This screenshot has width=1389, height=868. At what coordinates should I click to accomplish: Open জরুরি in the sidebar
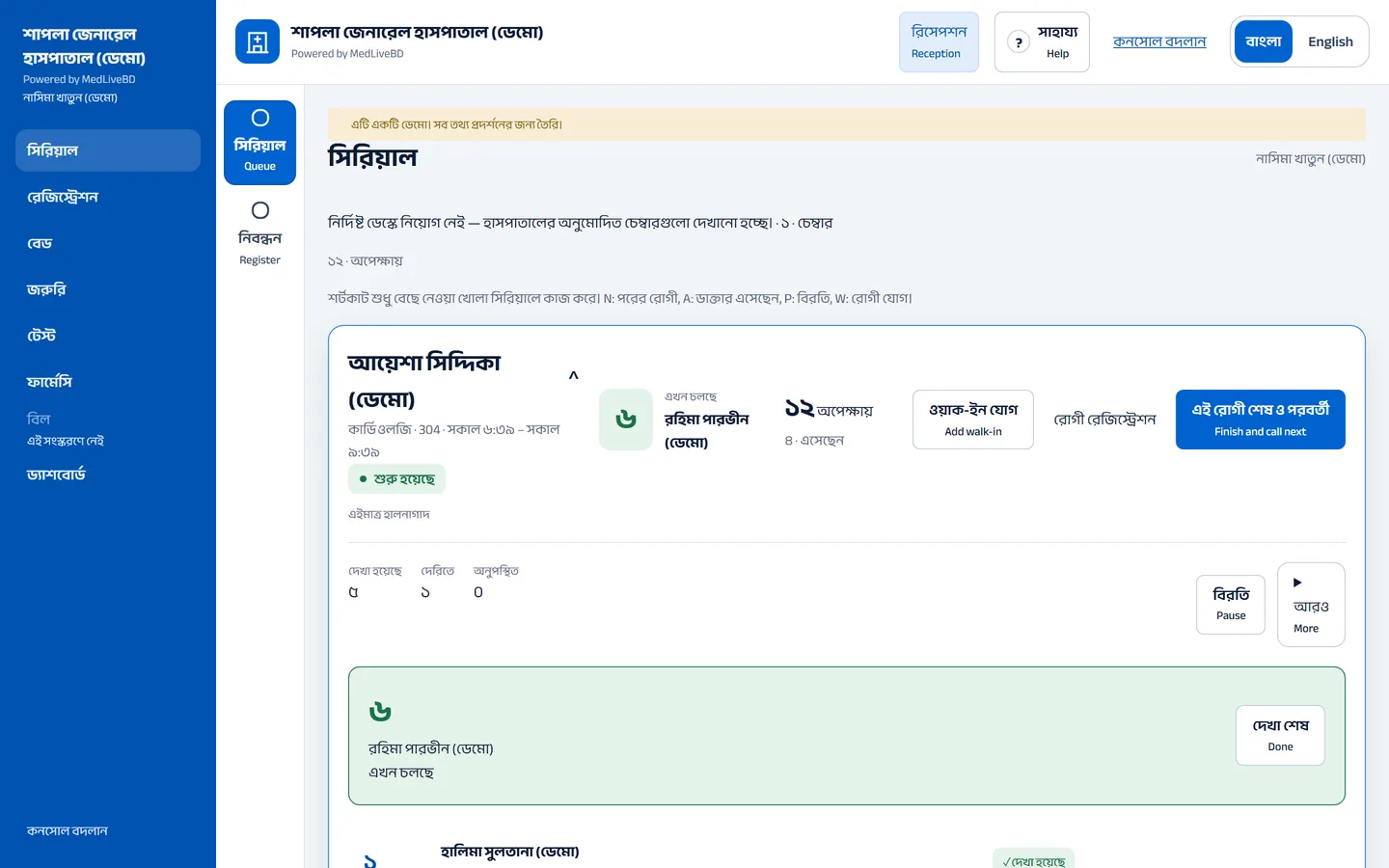(108, 289)
